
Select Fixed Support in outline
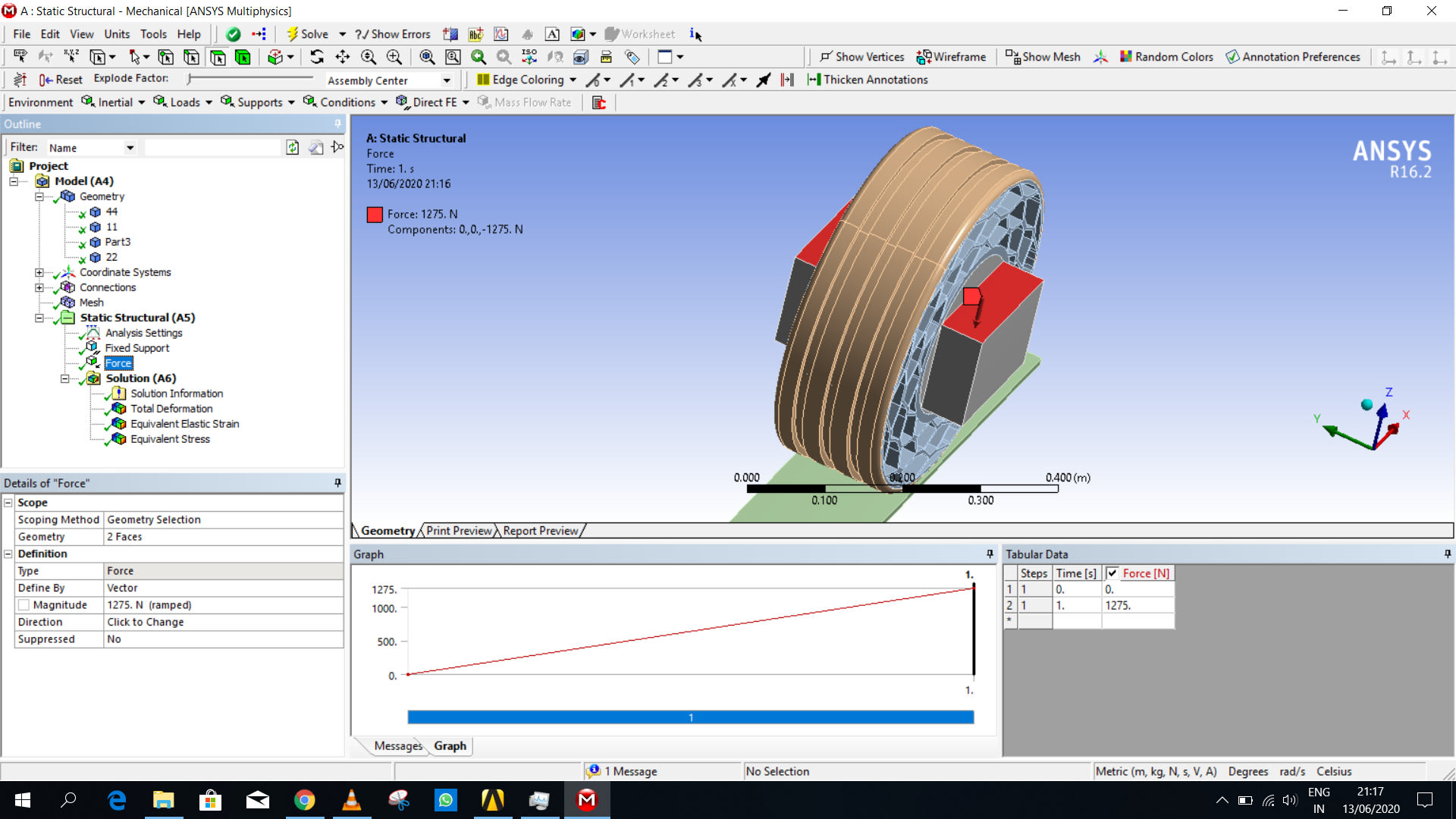tap(137, 348)
